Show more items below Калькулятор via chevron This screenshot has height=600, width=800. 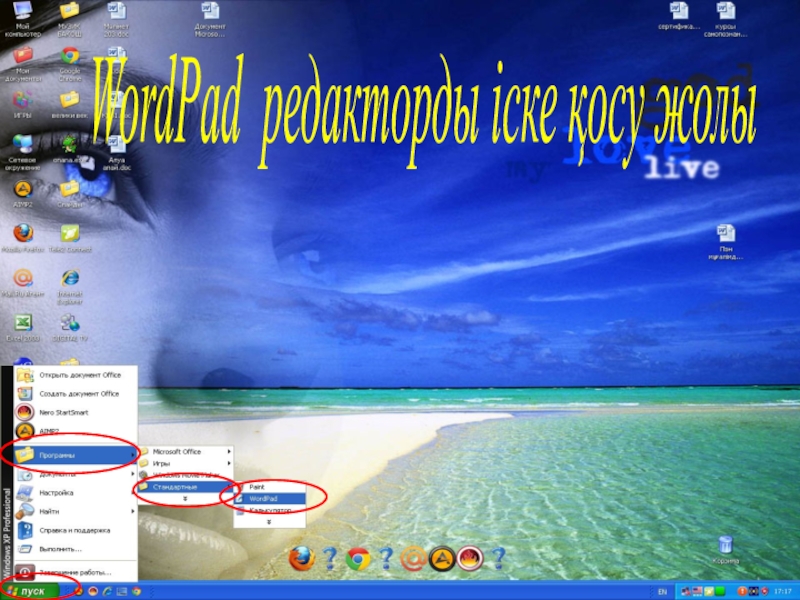click(269, 522)
